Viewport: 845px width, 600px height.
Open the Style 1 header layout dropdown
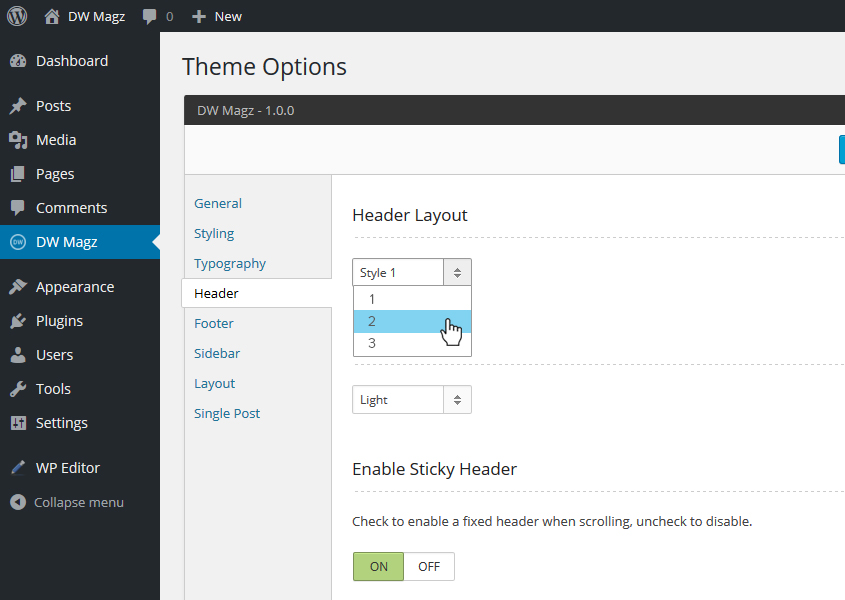(412, 272)
